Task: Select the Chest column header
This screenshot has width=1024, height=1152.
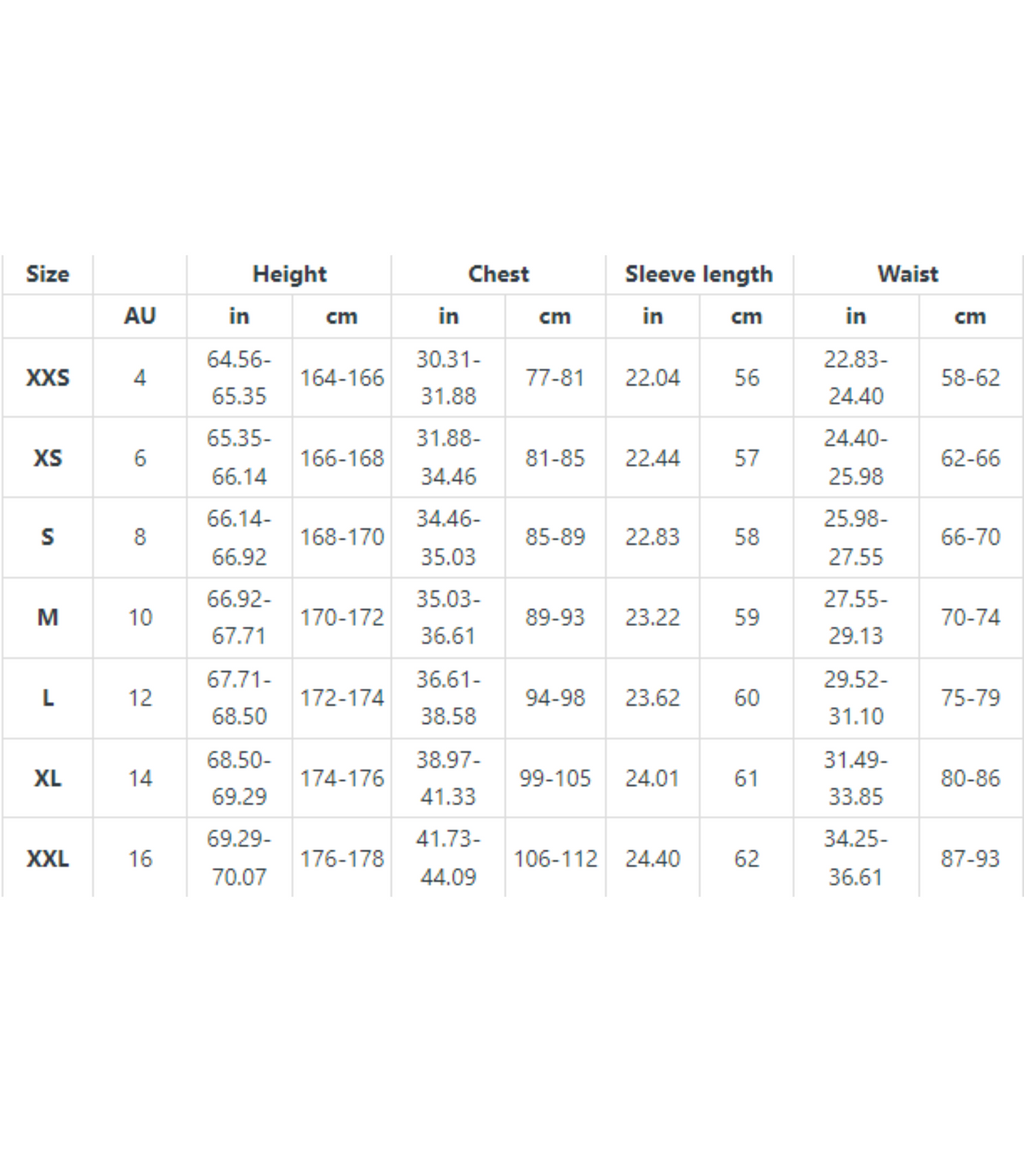Action: point(498,274)
